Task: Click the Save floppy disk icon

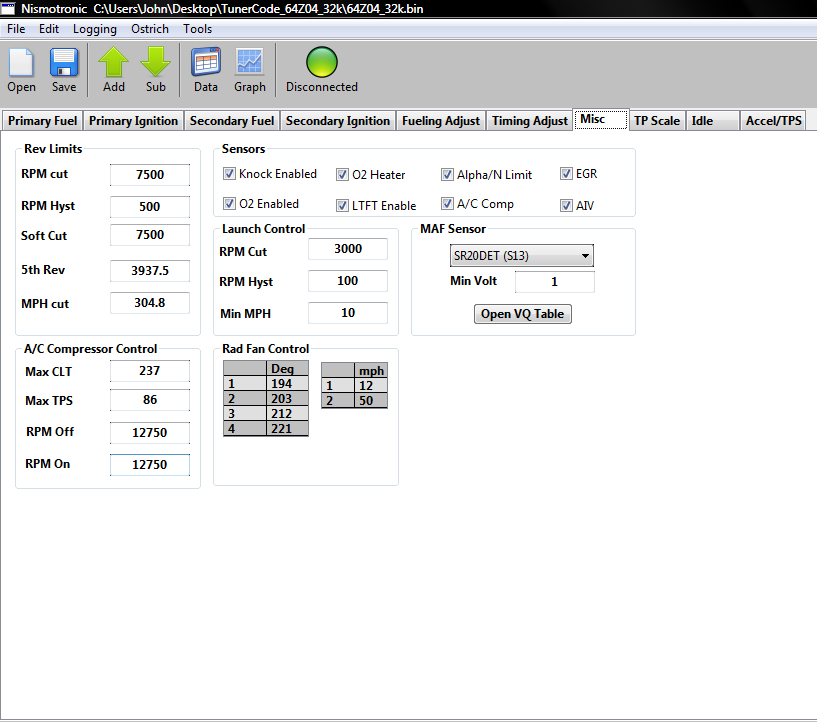Action: pyautogui.click(x=64, y=63)
